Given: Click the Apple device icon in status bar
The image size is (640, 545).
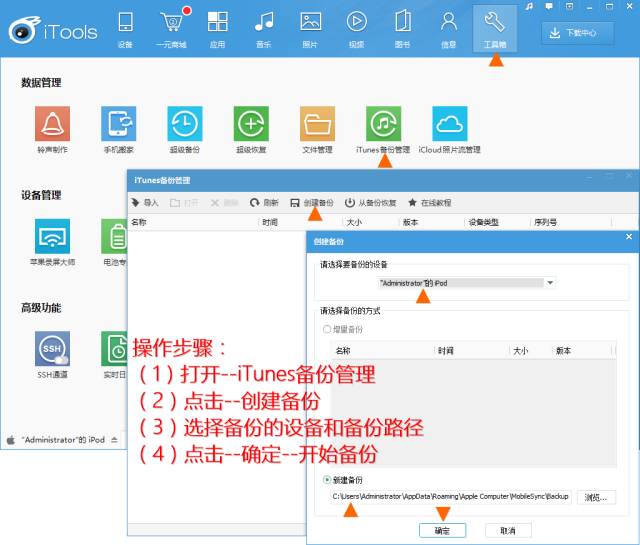Looking at the screenshot, I should (11, 440).
